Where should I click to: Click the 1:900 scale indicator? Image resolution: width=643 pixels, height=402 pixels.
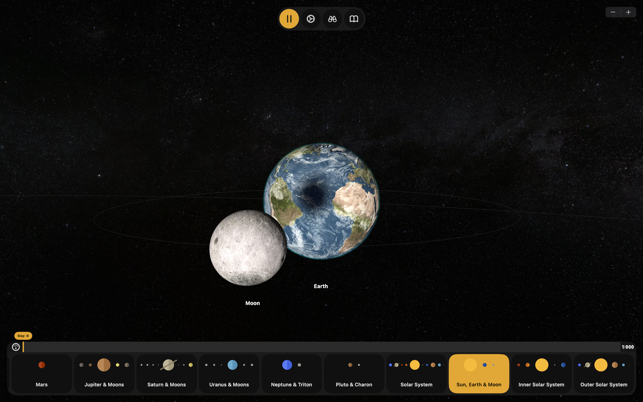pyautogui.click(x=627, y=347)
